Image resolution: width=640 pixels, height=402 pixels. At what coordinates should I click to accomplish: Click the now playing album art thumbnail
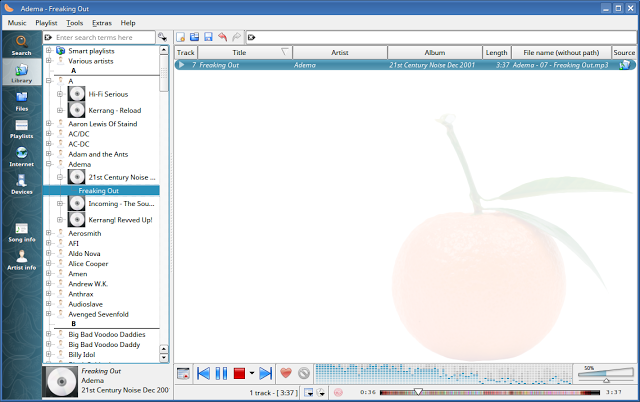(61, 382)
